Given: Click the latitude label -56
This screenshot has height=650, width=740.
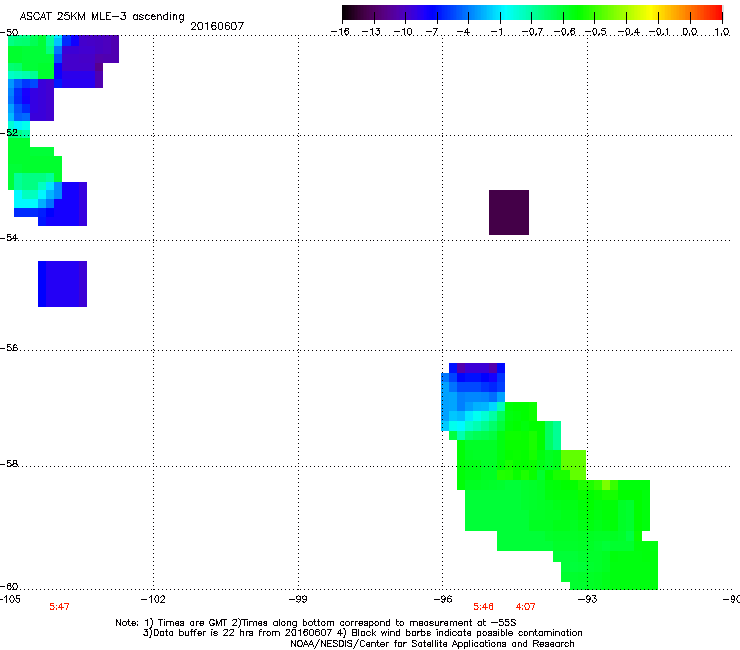Looking at the screenshot, I should [x=10, y=348].
